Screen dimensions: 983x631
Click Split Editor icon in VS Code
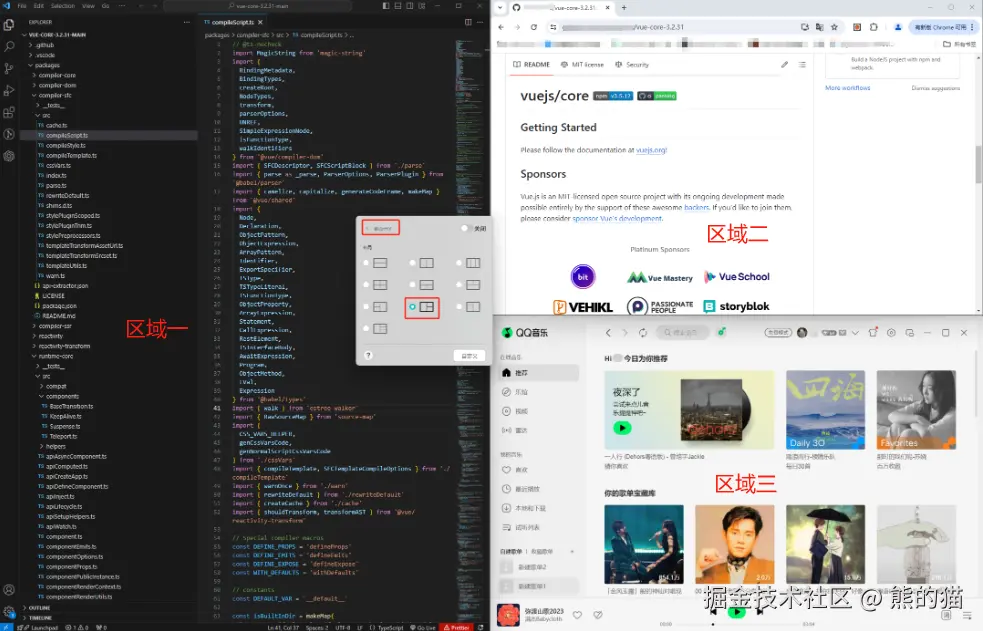468,22
